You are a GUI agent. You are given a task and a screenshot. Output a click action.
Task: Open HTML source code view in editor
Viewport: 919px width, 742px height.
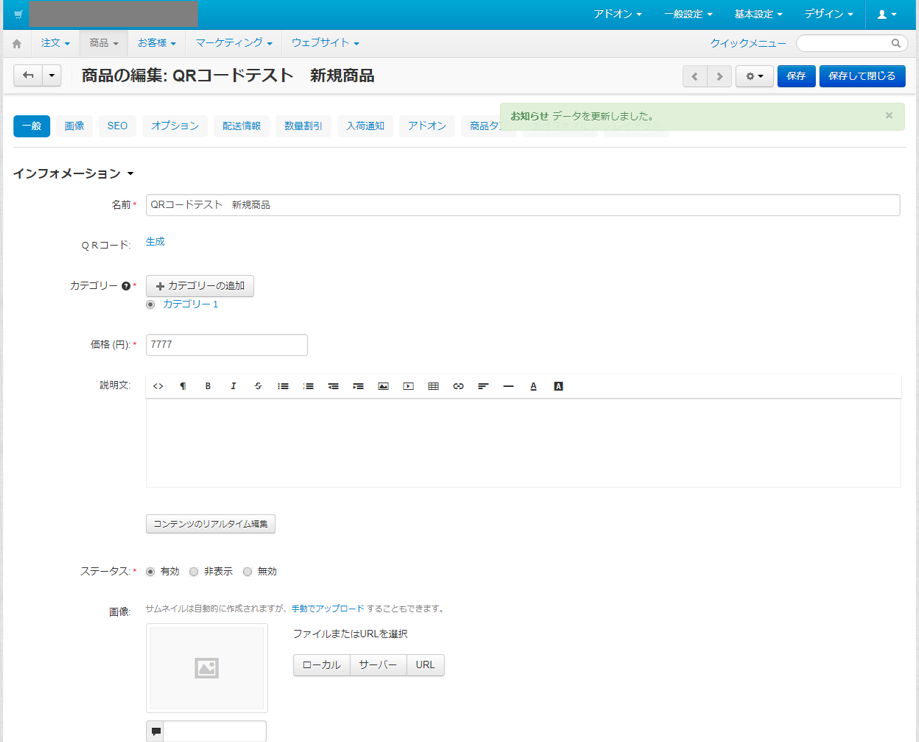(158, 386)
